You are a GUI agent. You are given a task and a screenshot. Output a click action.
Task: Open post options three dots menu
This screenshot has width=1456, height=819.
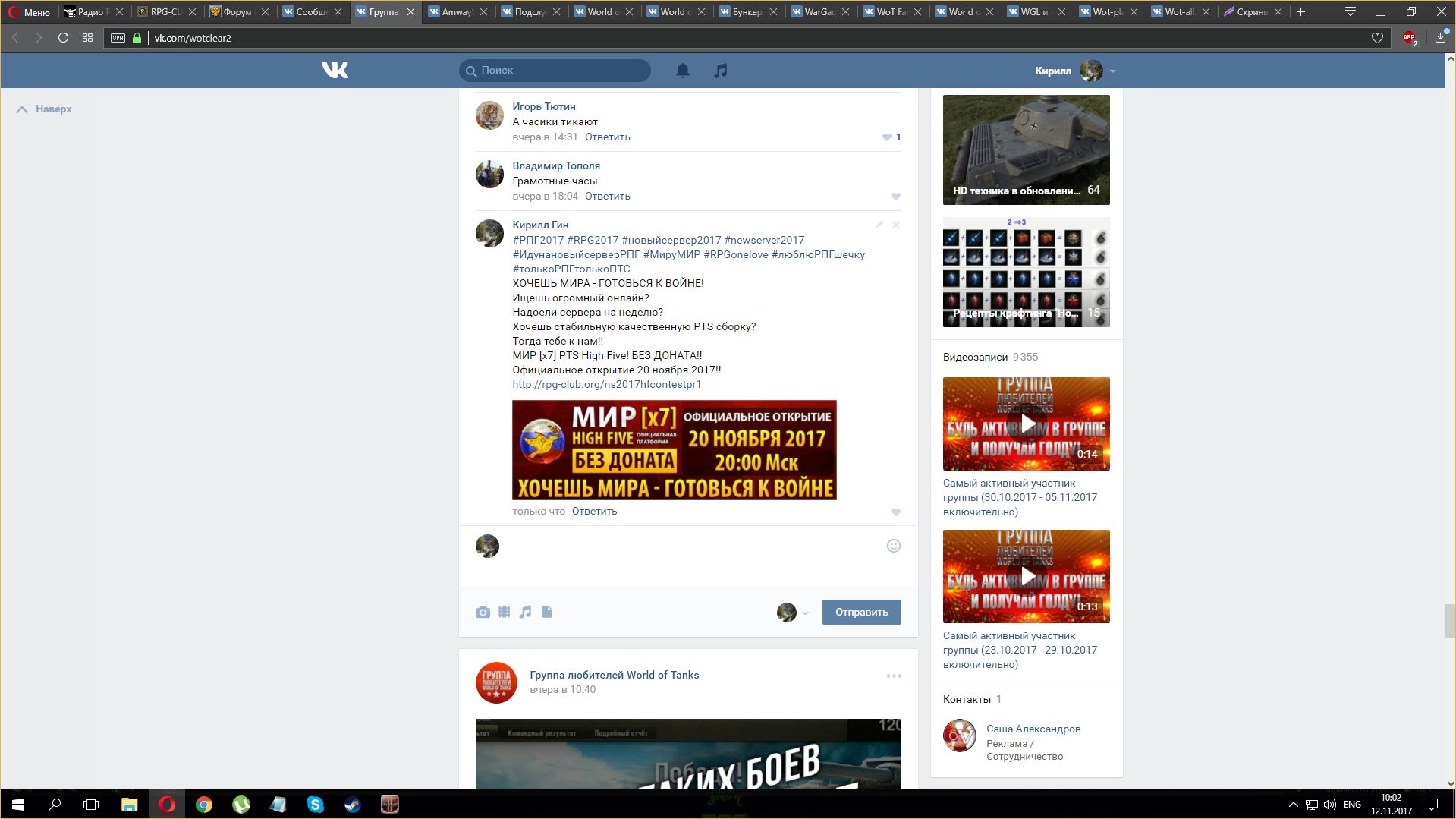pos(894,676)
